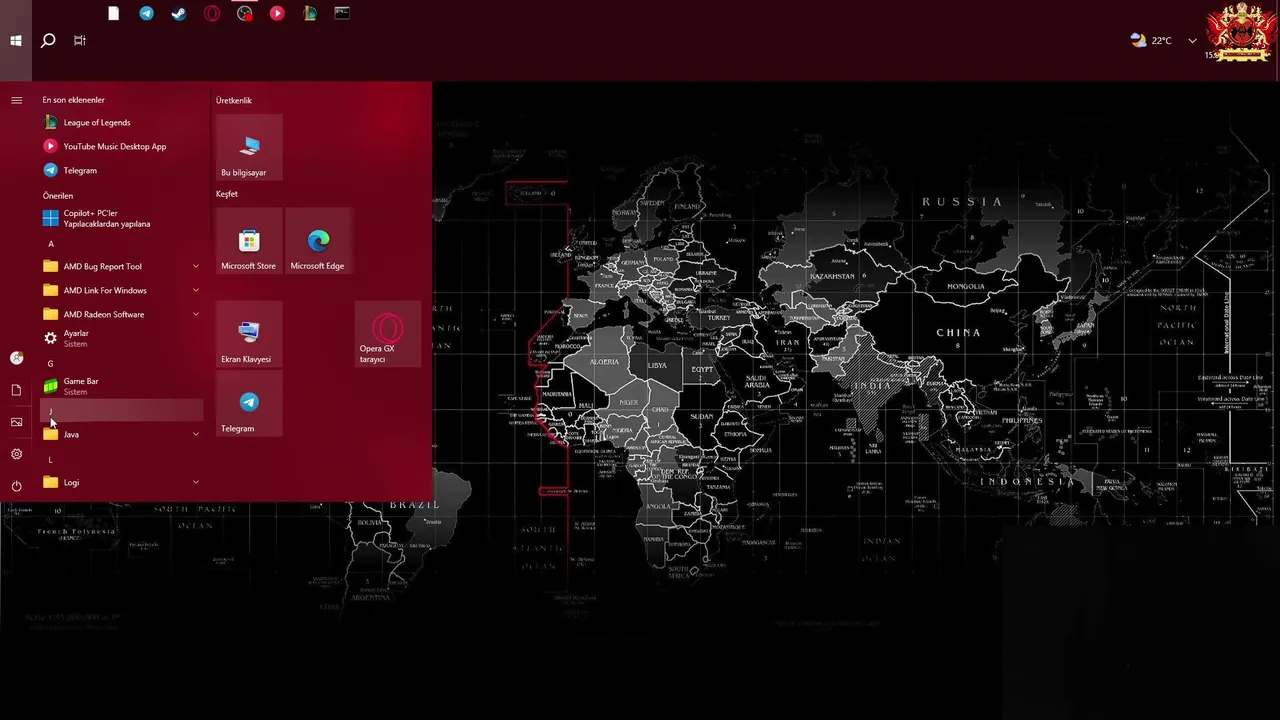Open League of Legends in recently added

[122, 122]
